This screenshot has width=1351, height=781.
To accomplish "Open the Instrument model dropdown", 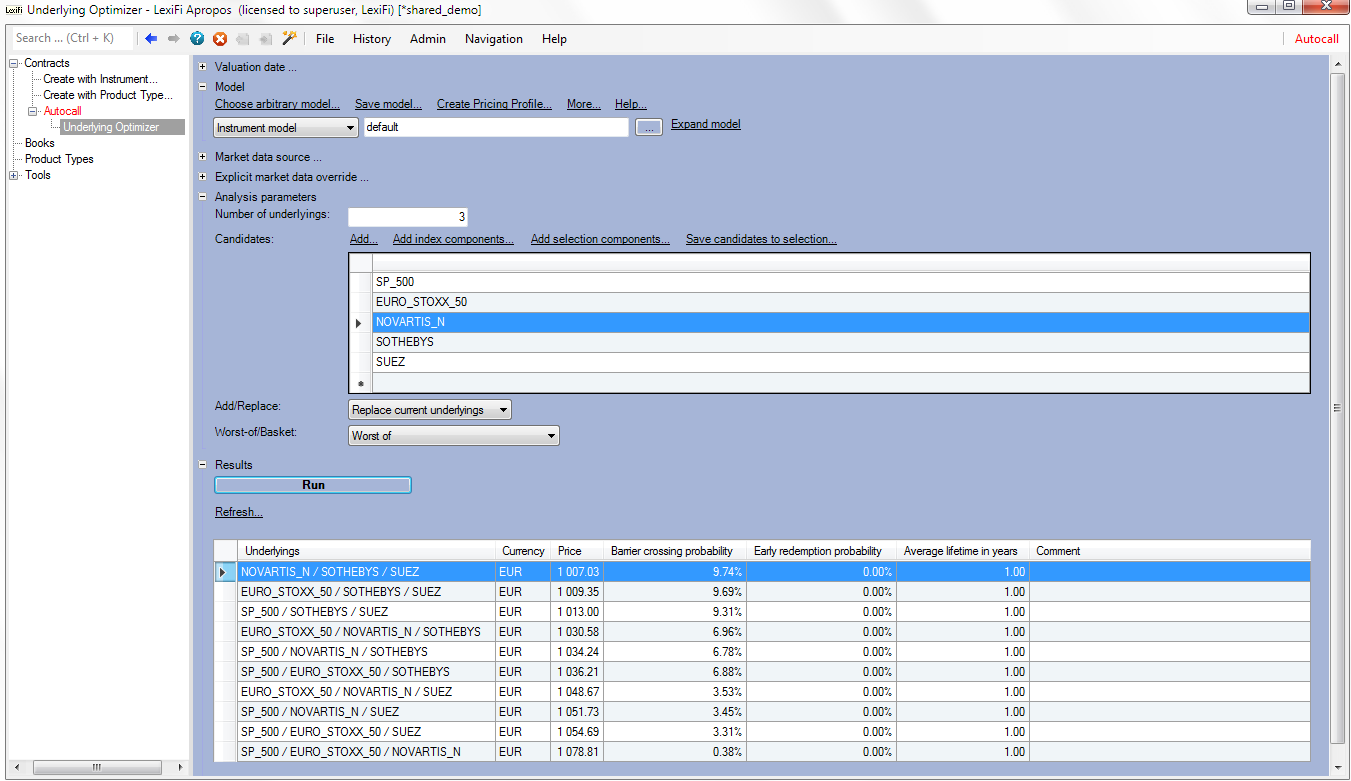I will pyautogui.click(x=286, y=128).
